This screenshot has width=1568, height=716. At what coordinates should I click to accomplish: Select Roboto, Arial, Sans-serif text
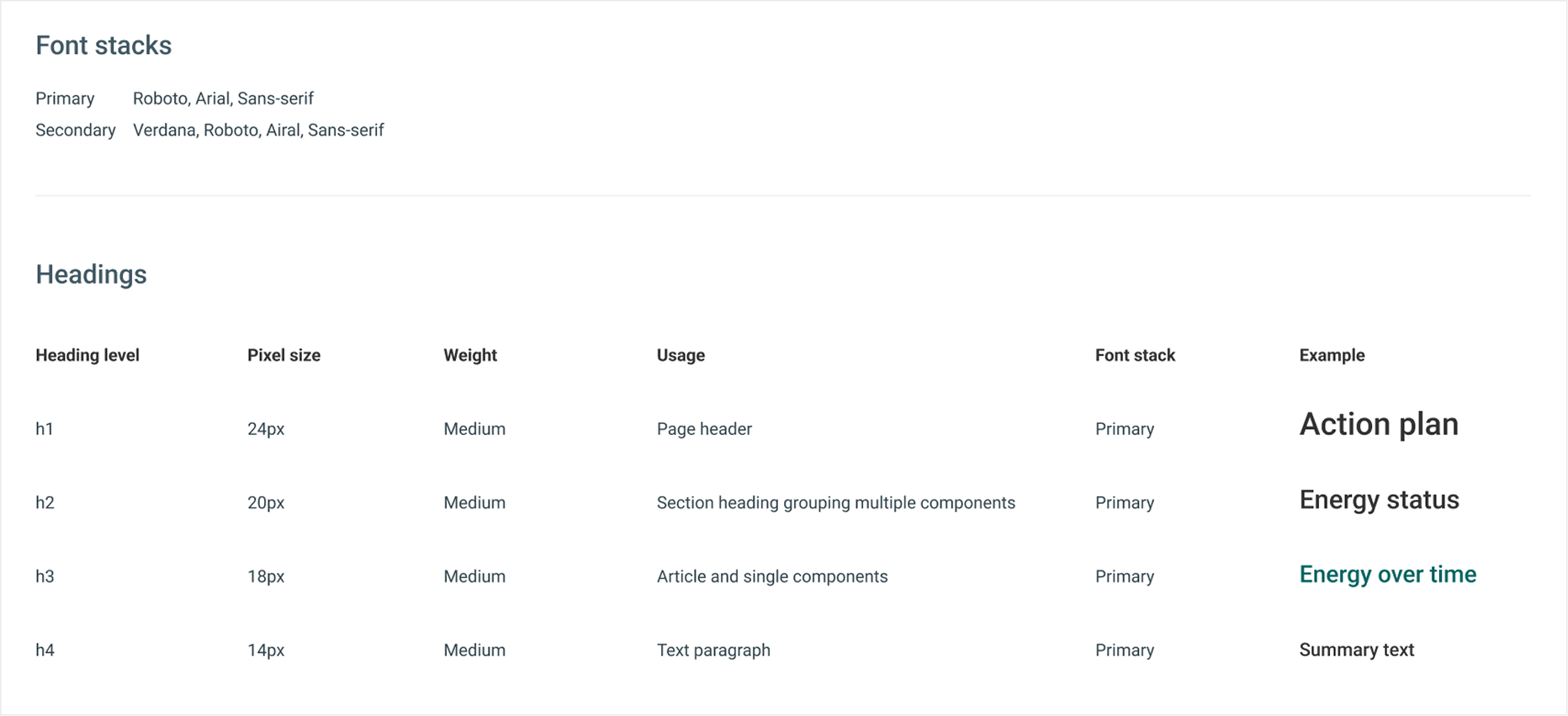(x=223, y=98)
